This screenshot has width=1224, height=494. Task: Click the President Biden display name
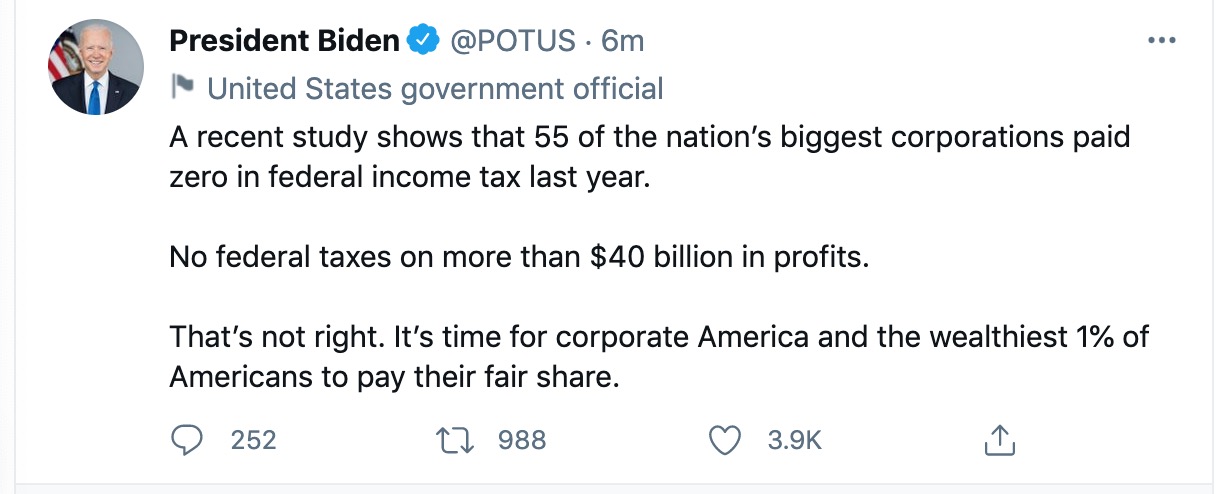[x=284, y=41]
